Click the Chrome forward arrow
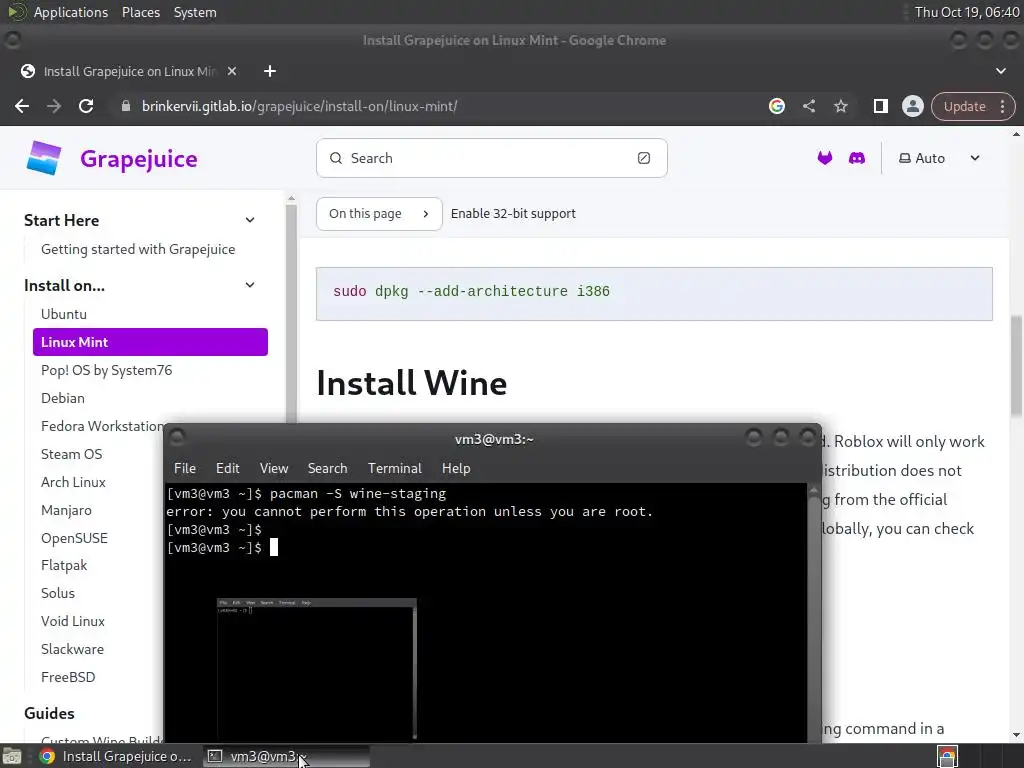This screenshot has width=1024, height=768. click(54, 106)
